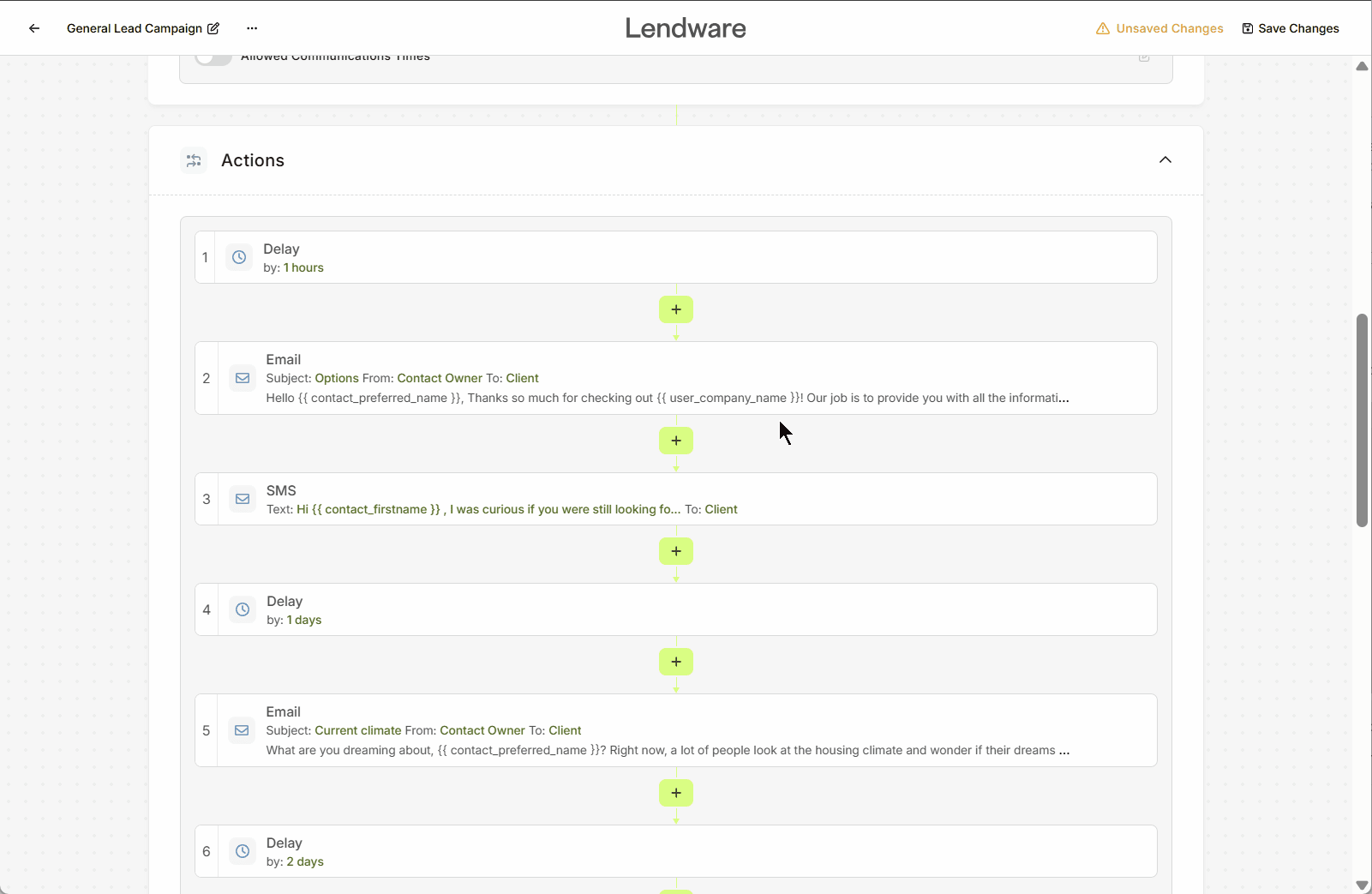Click the Unsaved Changes warning
1372x894 pixels.
click(1159, 28)
